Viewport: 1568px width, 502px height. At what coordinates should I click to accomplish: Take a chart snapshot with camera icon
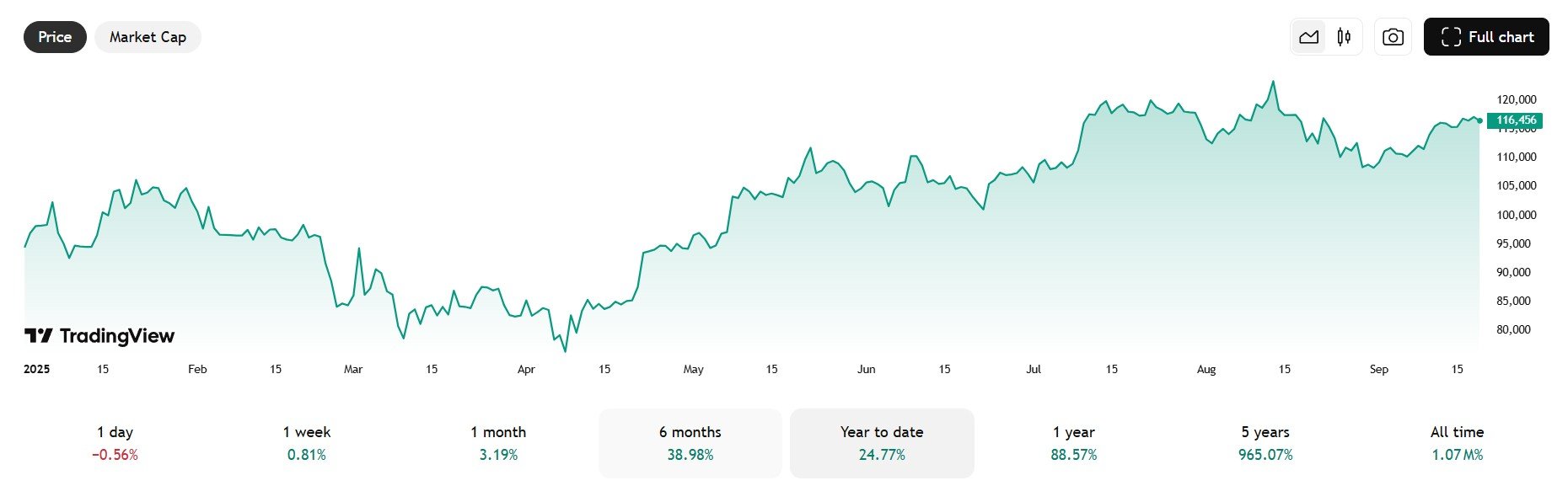point(1393,37)
